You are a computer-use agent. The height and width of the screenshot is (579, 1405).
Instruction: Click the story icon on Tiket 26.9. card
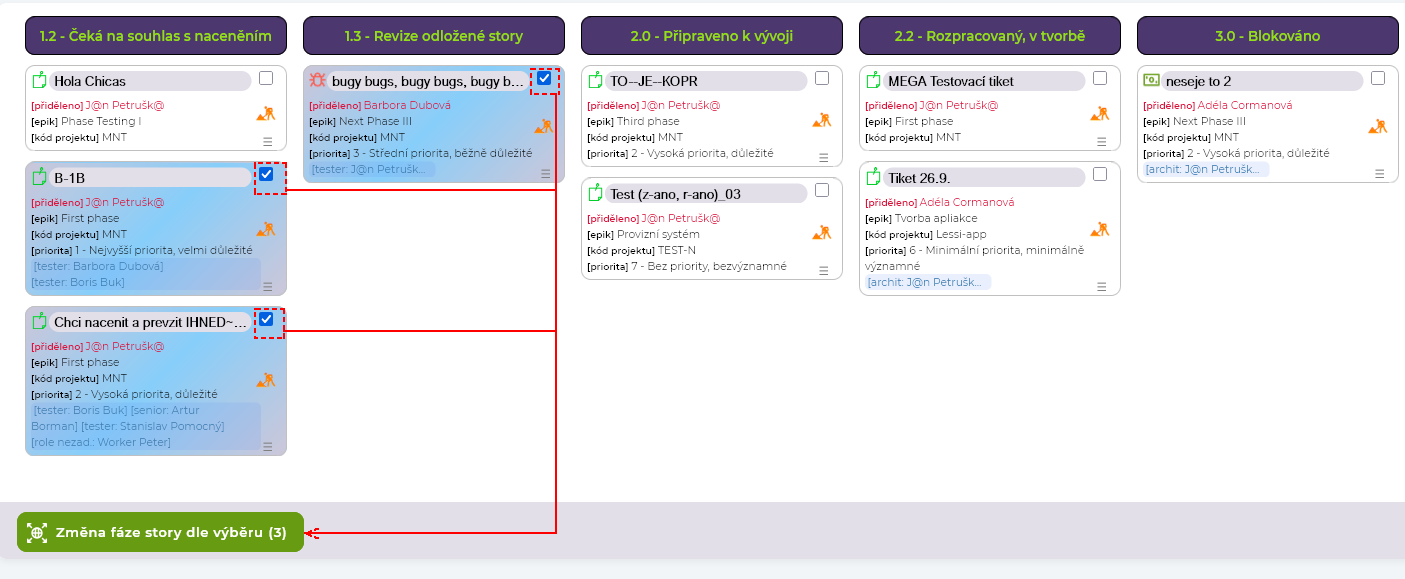click(874, 178)
